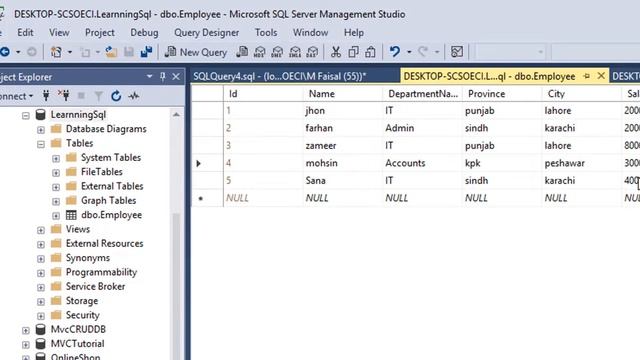Screen dimensions: 640x360
Task: Click the New Query button
Action: tap(196, 52)
